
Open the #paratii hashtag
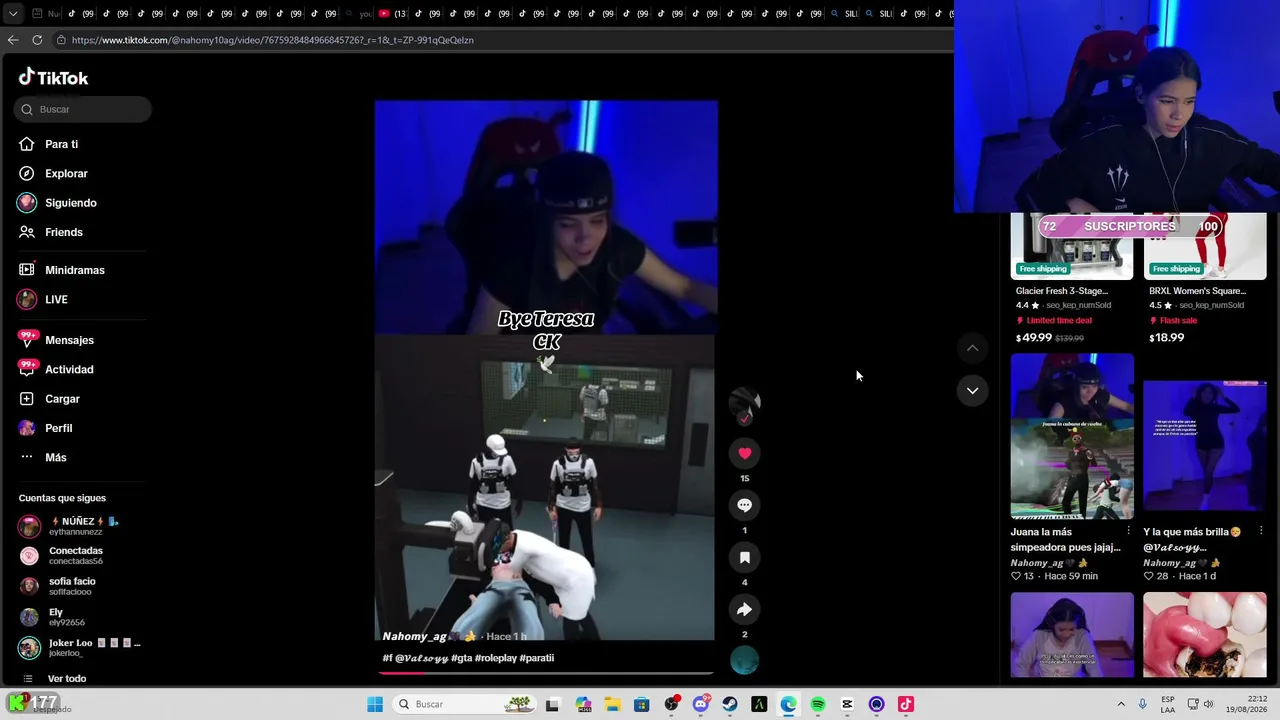coord(537,658)
